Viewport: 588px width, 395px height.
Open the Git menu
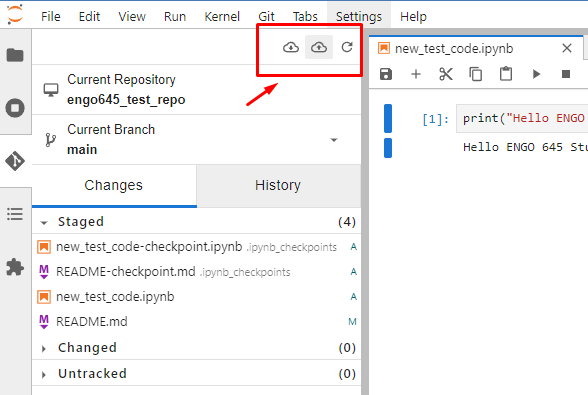click(x=266, y=17)
